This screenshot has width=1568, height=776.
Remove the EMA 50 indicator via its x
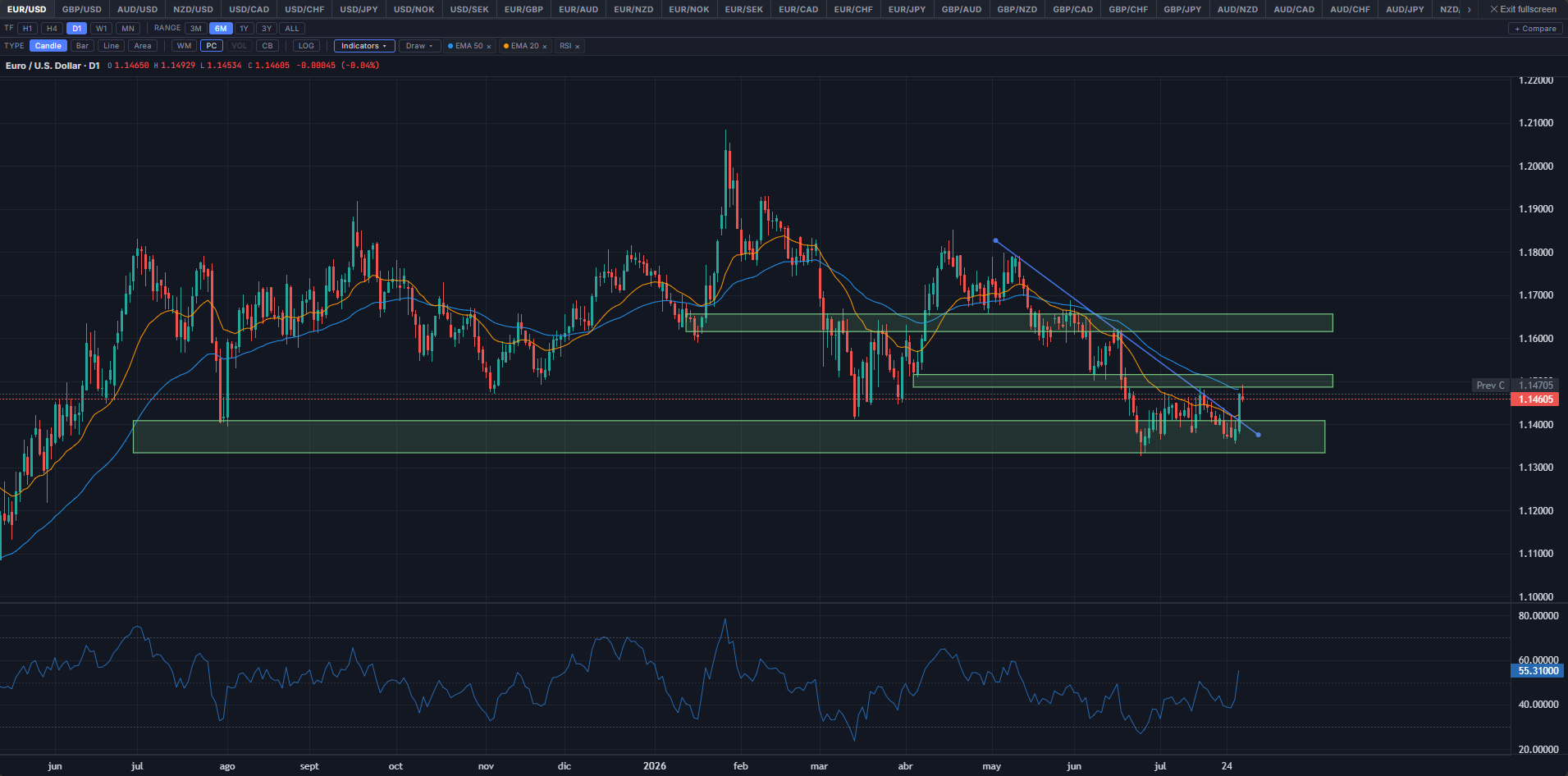tap(489, 47)
